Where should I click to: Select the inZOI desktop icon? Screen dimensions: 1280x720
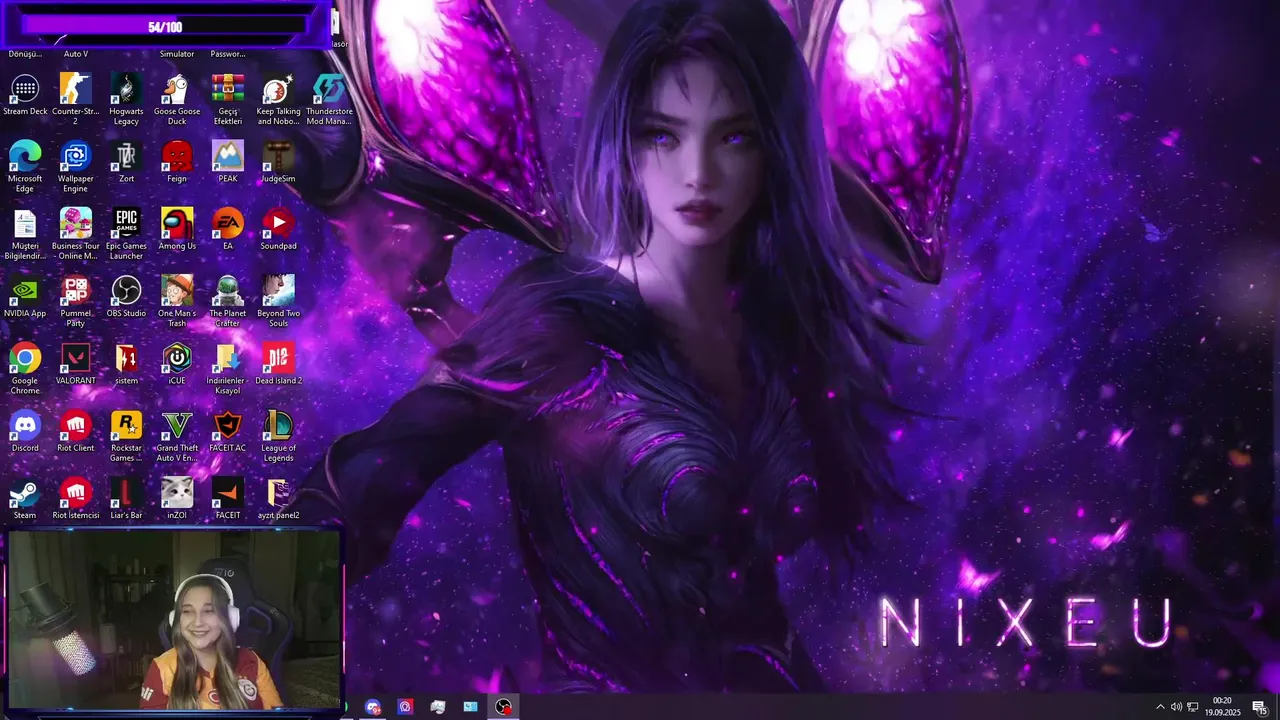point(177,497)
